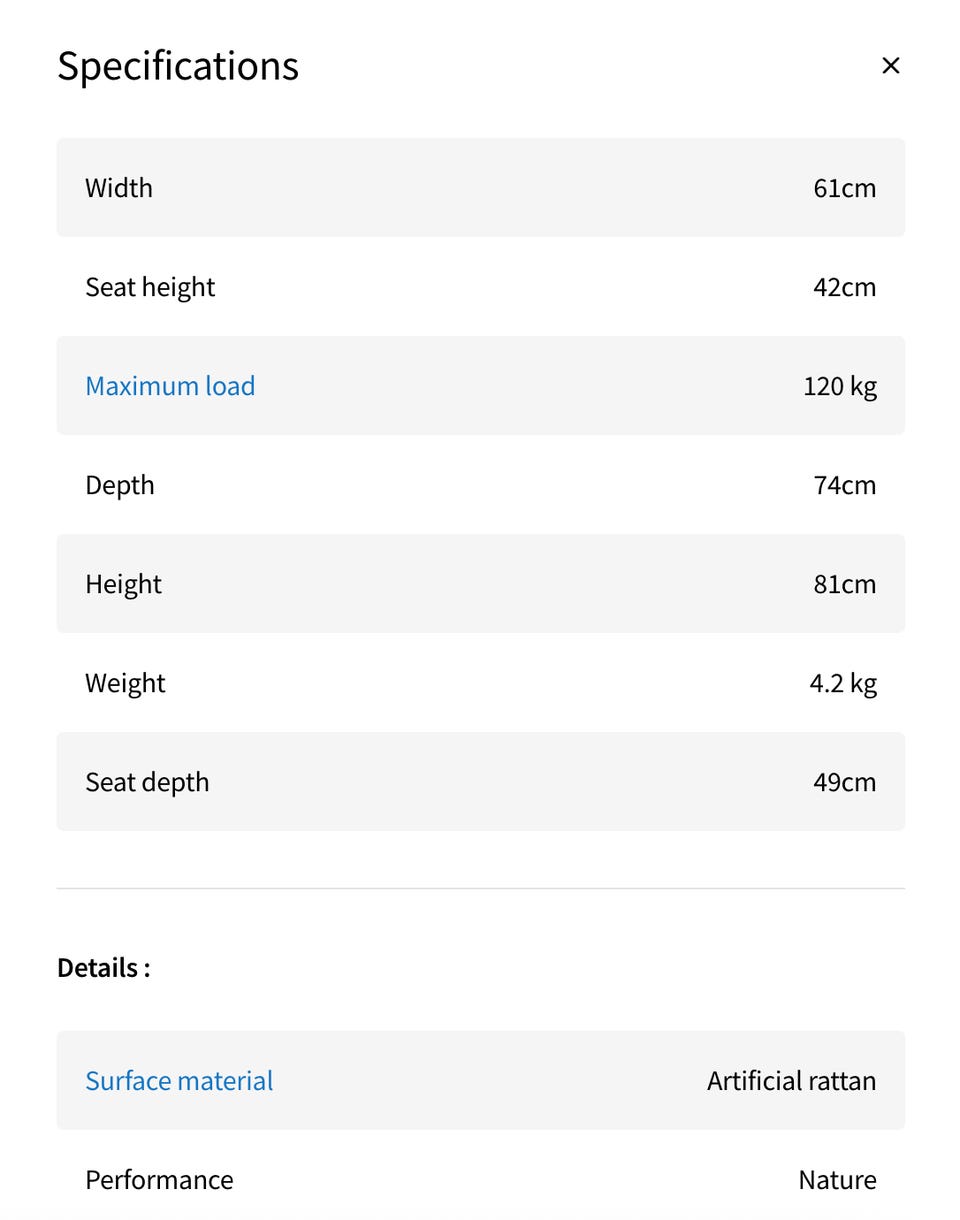Open the Maximum load link
The height and width of the screenshot is (1220, 960).
point(170,386)
